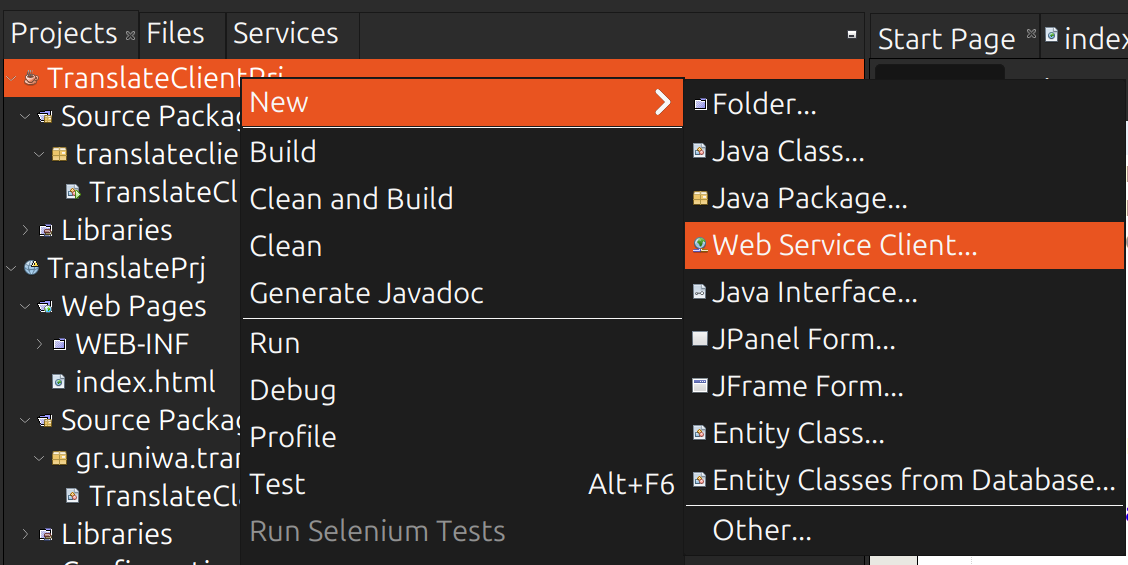Screen dimensions: 1128x565
Task: Select JFrame Form... option
Action: (904, 387)
